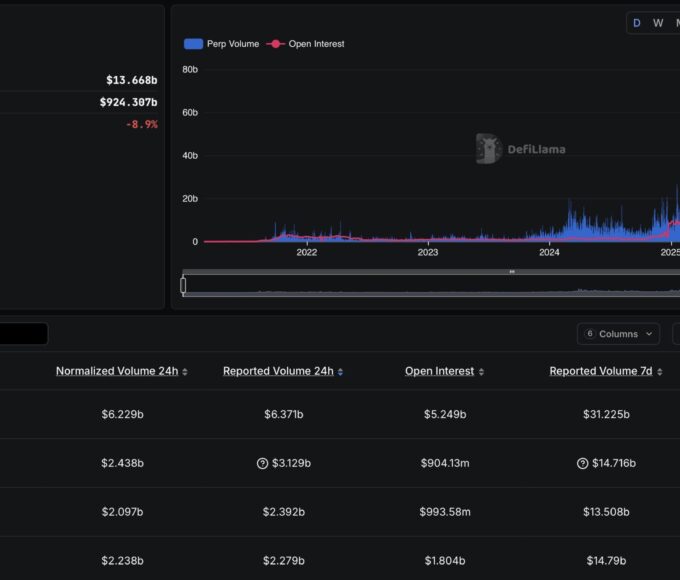The width and height of the screenshot is (680, 580).
Task: Open the Columns dropdown
Action: 617,334
